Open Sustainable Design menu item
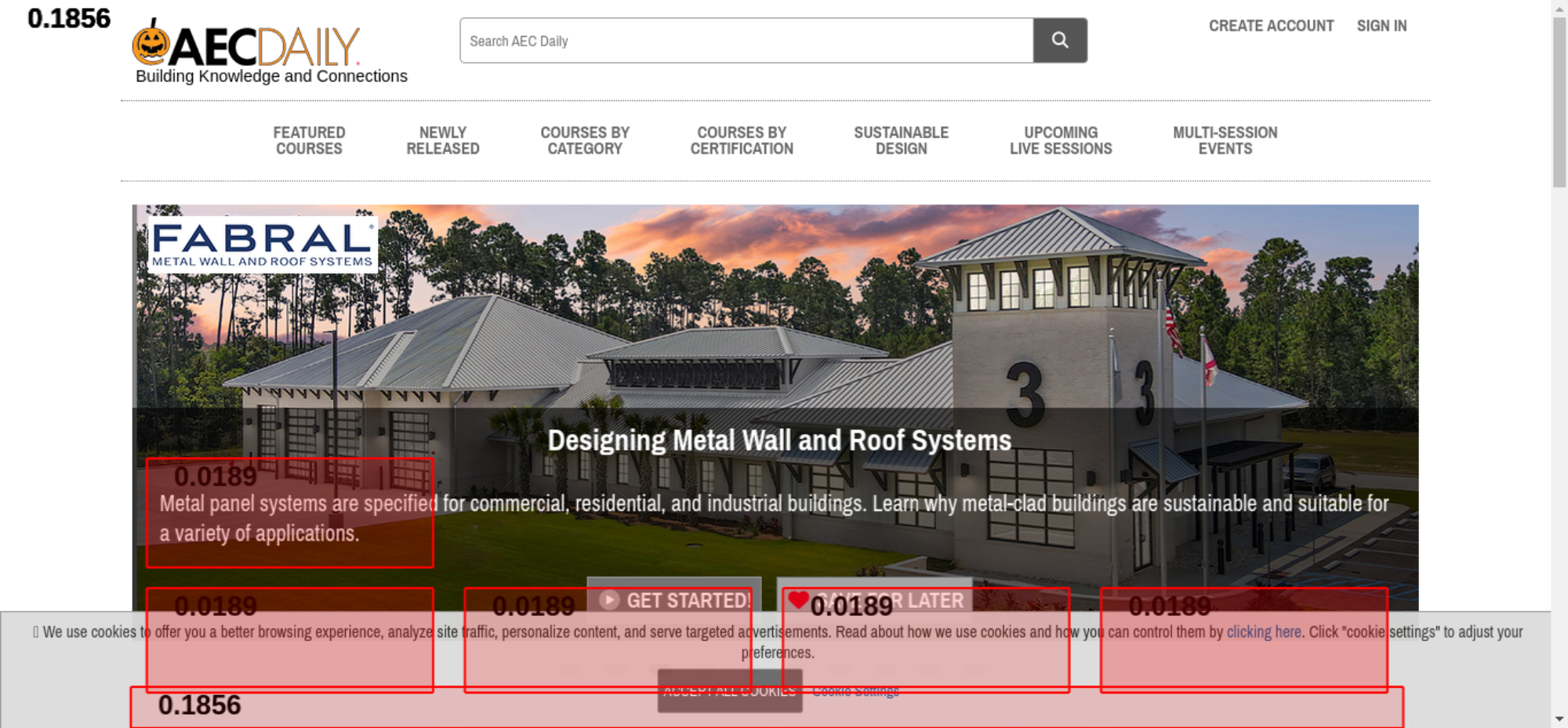The image size is (1568, 728). pos(901,141)
